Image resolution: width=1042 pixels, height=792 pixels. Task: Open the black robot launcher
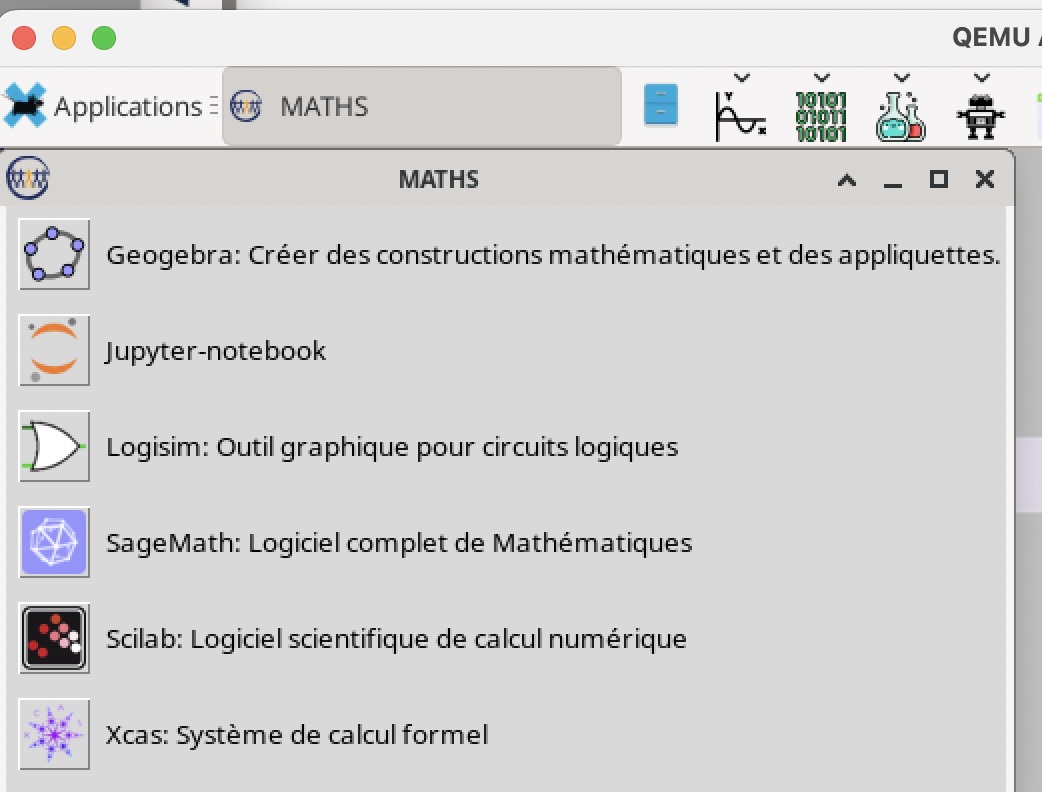(x=981, y=117)
